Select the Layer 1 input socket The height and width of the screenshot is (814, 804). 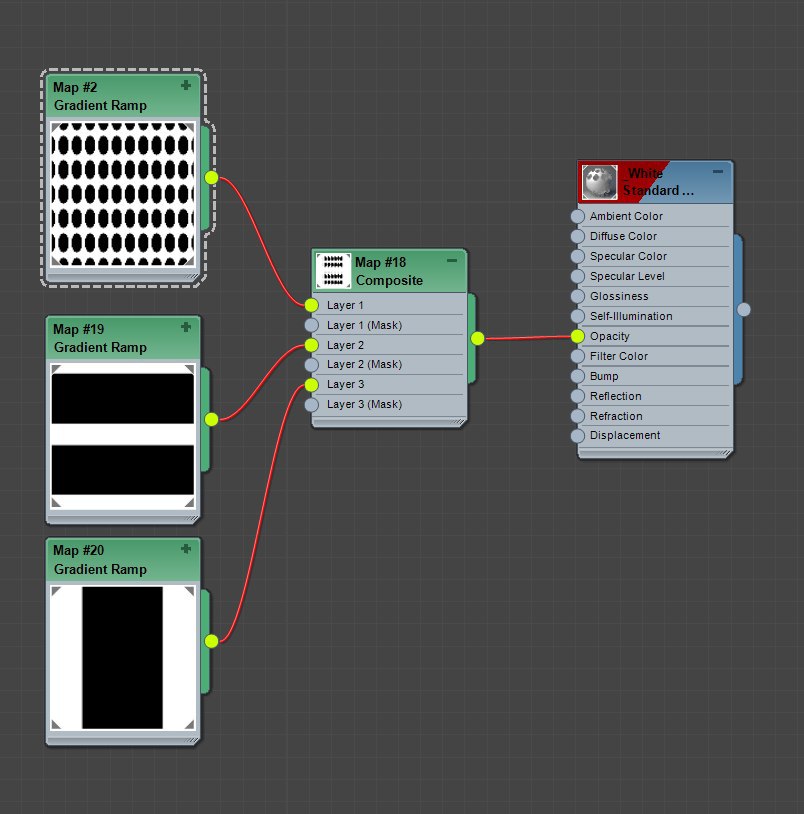click(311, 305)
